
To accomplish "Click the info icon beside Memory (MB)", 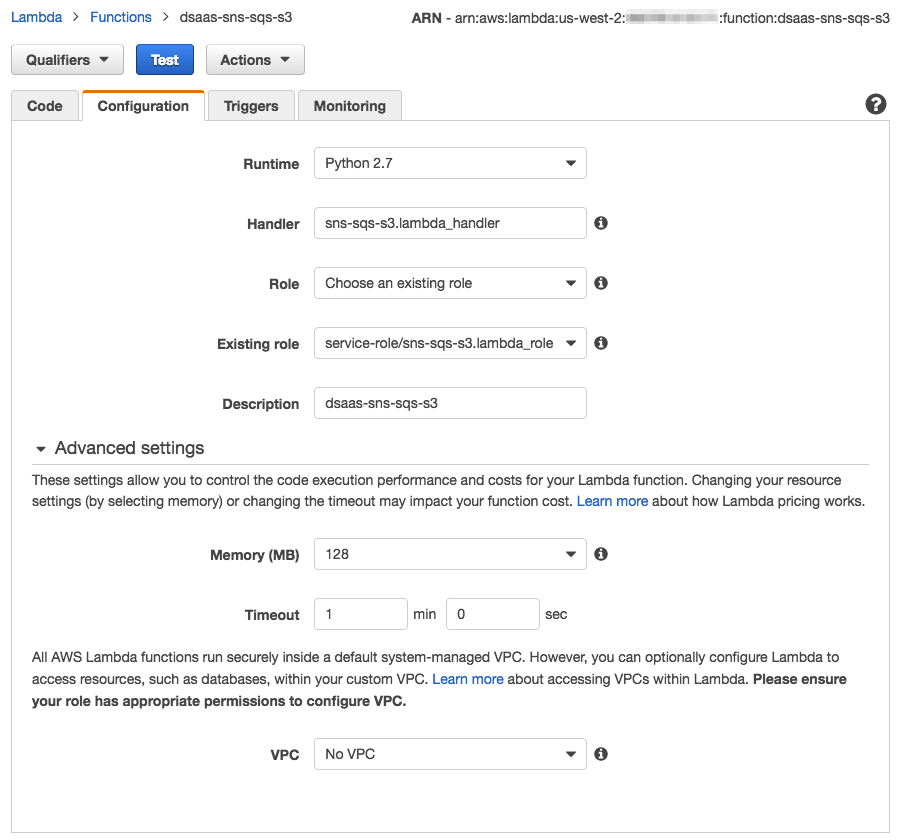I will [600, 554].
